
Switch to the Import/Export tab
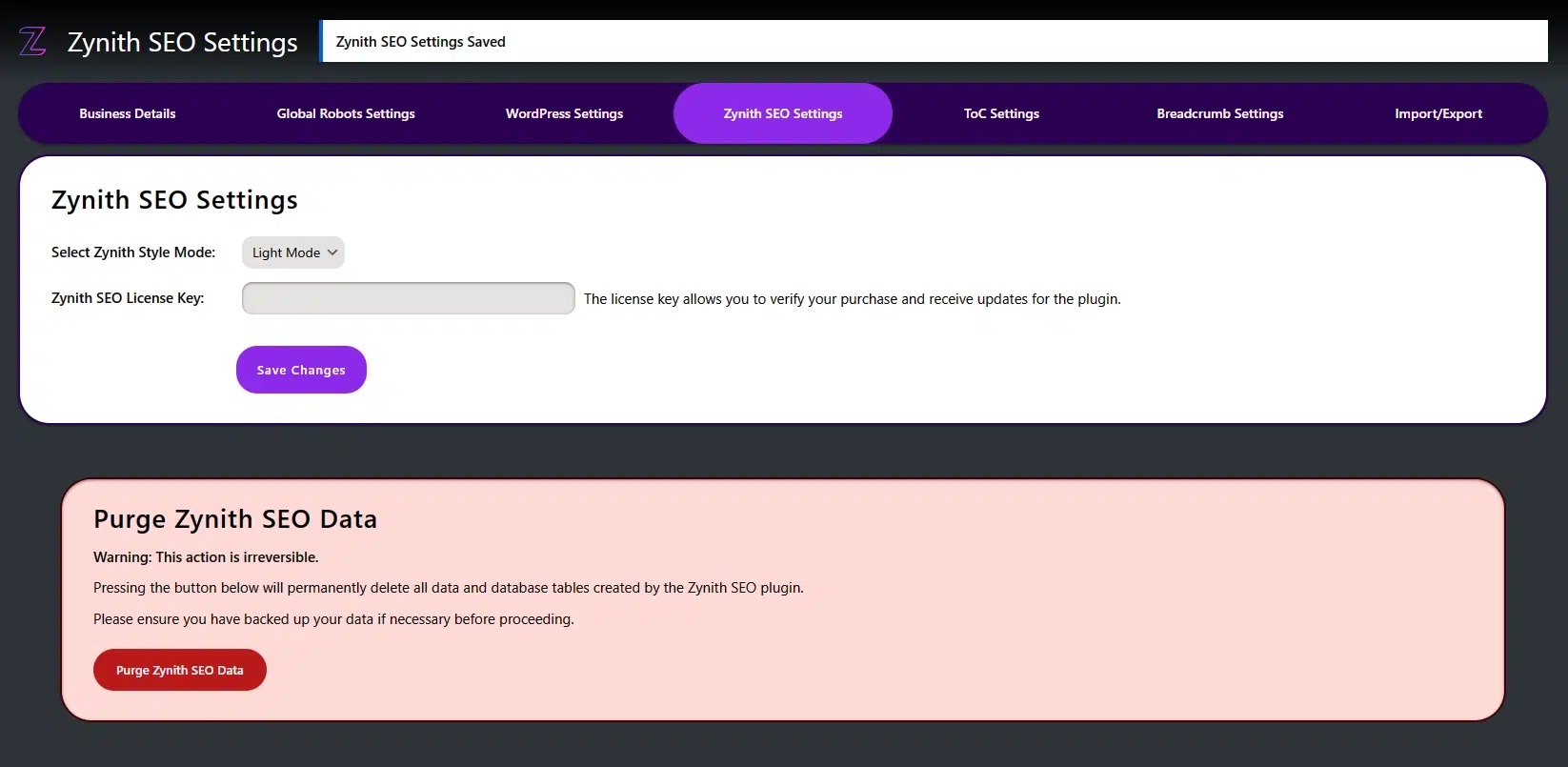1438,113
